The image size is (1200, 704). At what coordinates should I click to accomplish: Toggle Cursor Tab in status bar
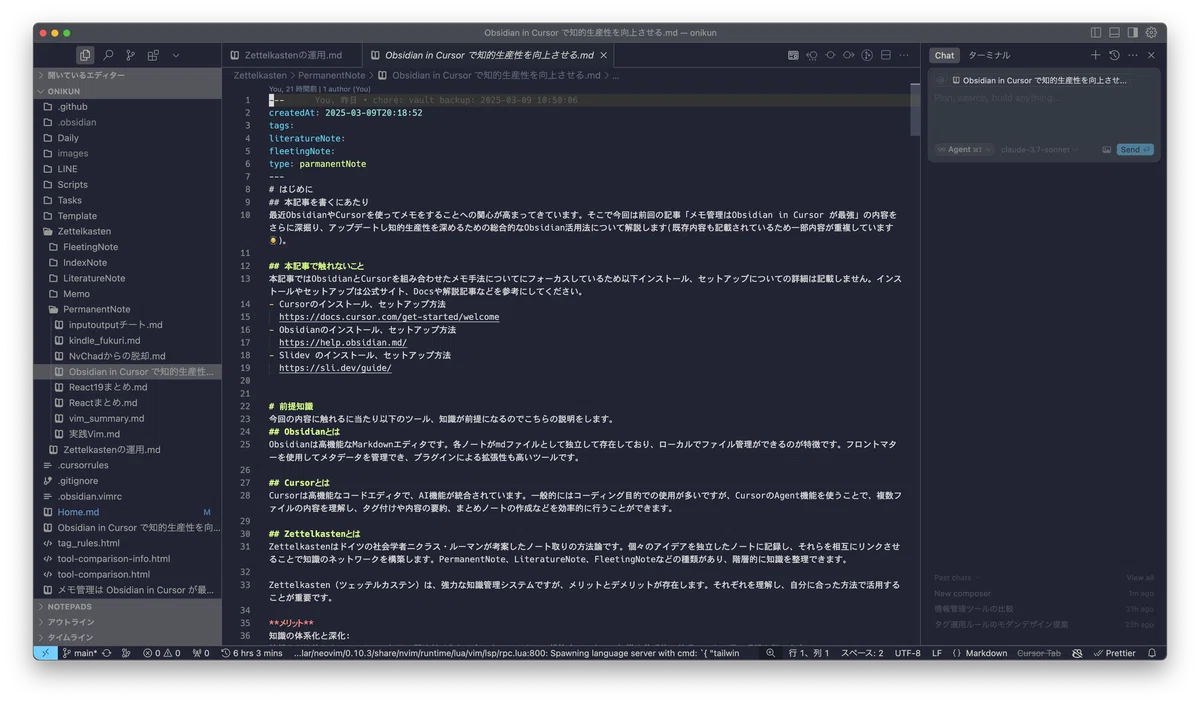click(x=1039, y=653)
